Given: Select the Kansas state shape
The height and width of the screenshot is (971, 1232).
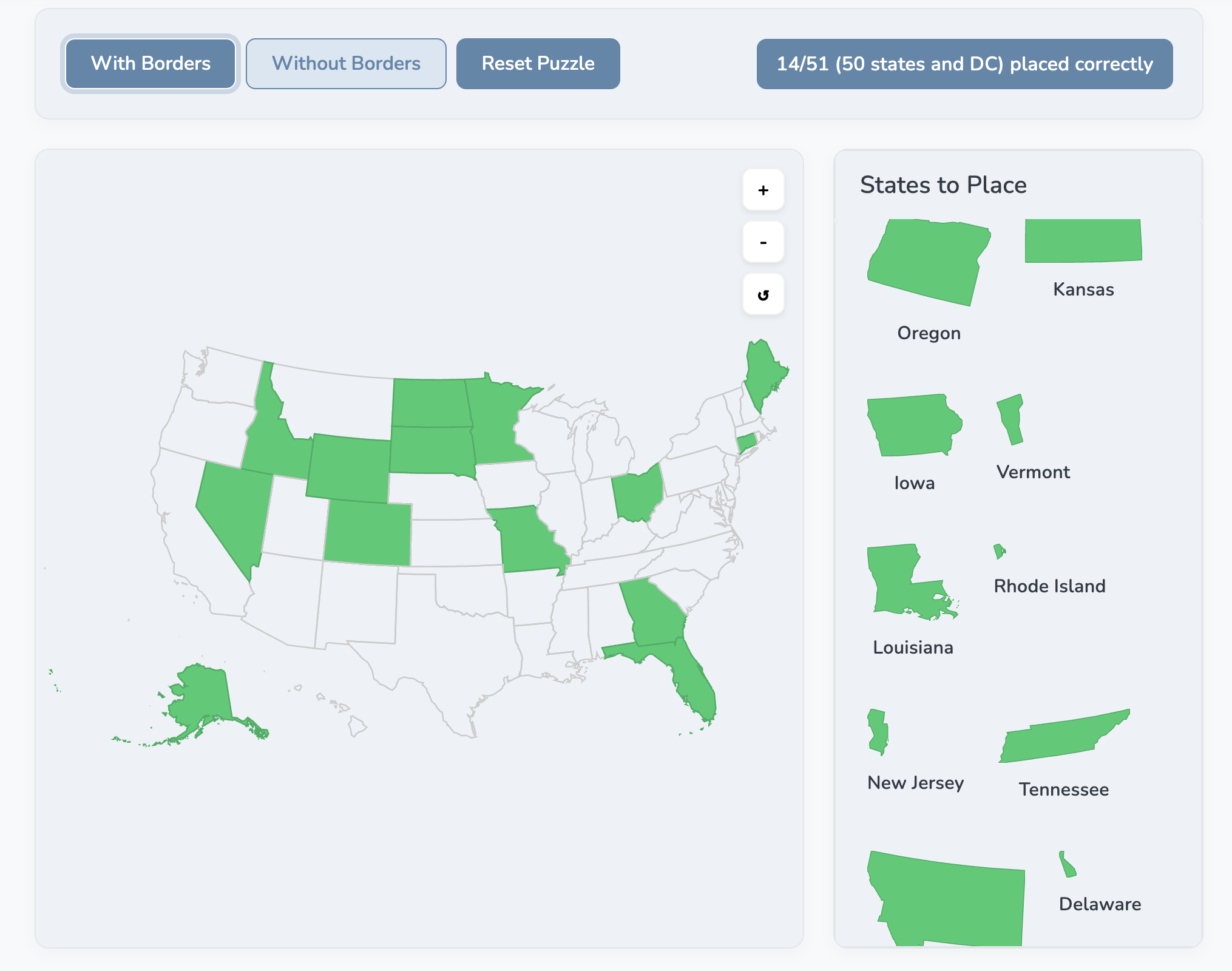Looking at the screenshot, I should 1083,242.
